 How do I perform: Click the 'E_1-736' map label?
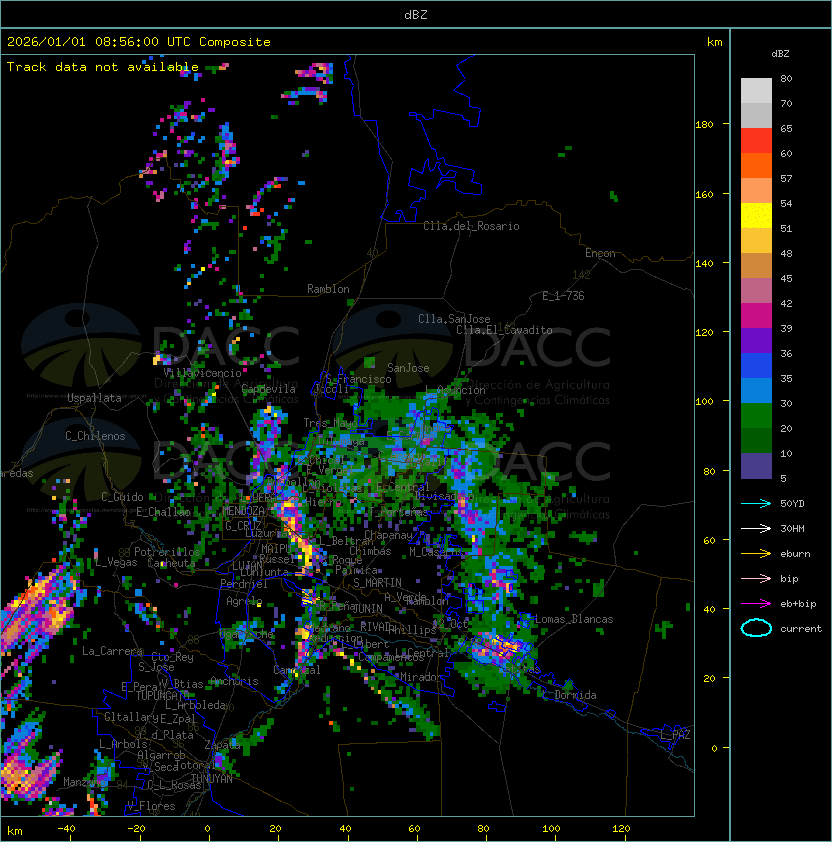tap(563, 296)
